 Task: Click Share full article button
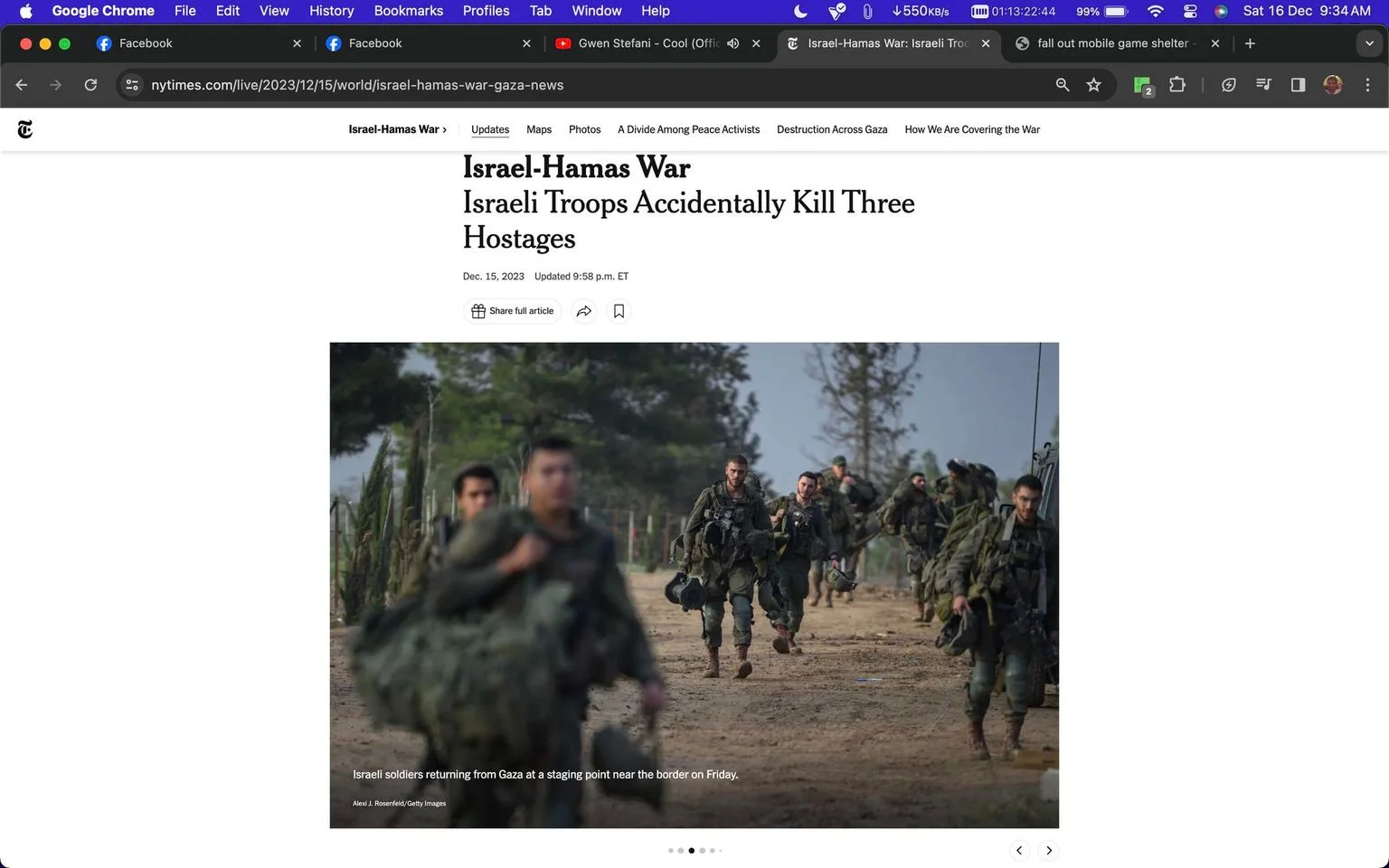513,311
